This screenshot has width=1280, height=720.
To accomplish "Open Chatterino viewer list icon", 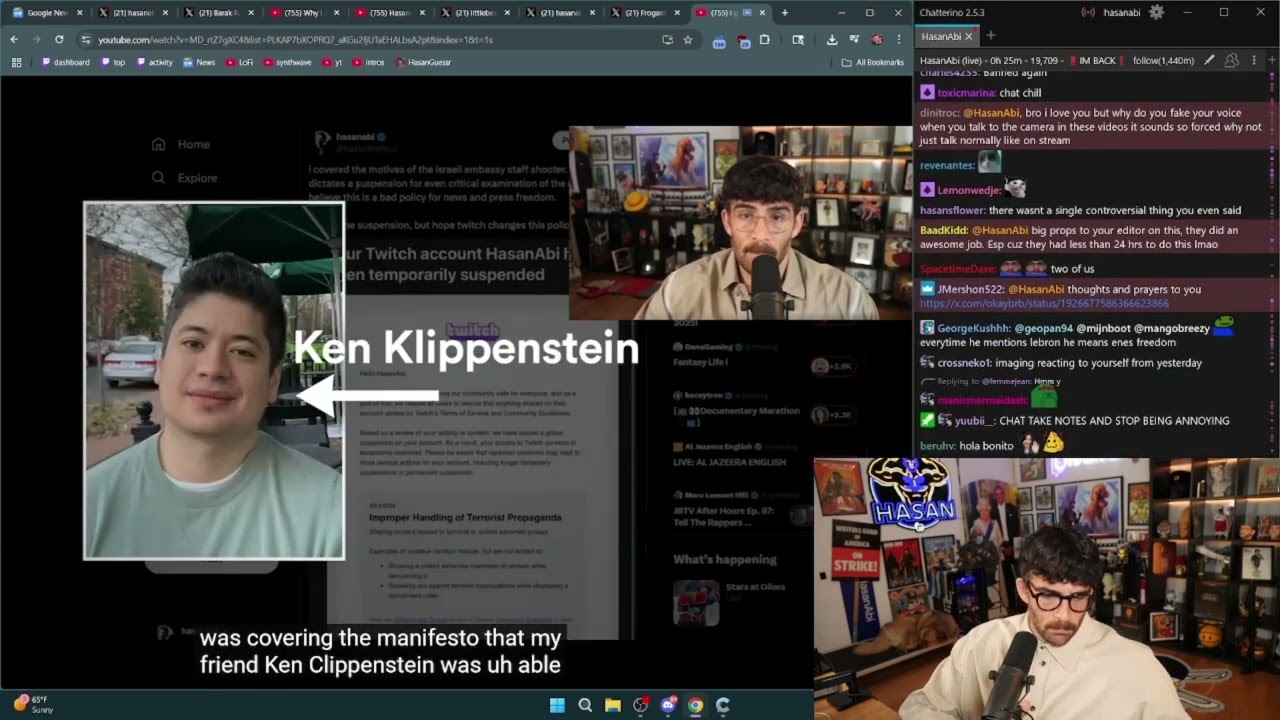I will [1232, 60].
